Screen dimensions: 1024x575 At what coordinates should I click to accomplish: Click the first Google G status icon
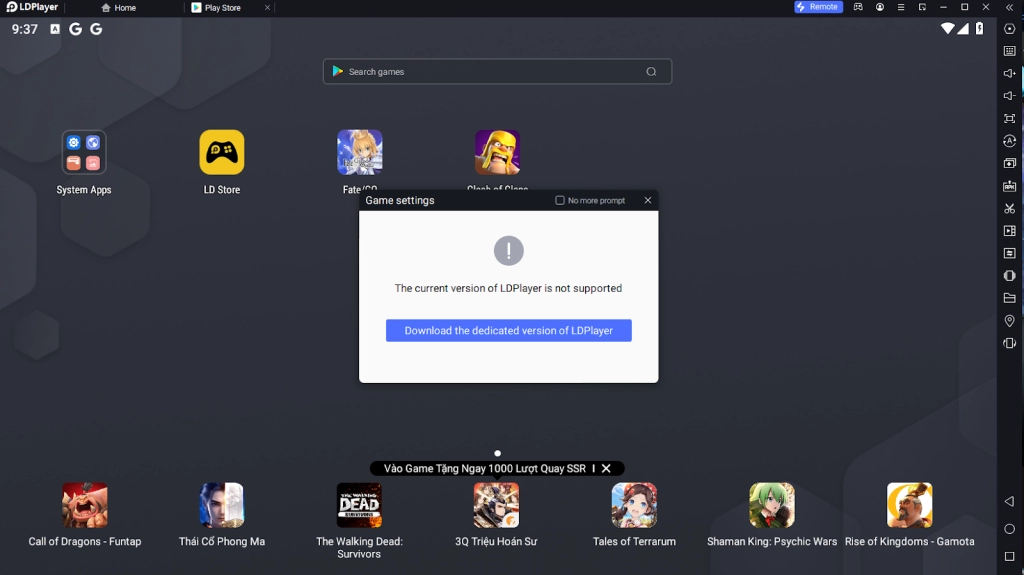click(x=76, y=29)
